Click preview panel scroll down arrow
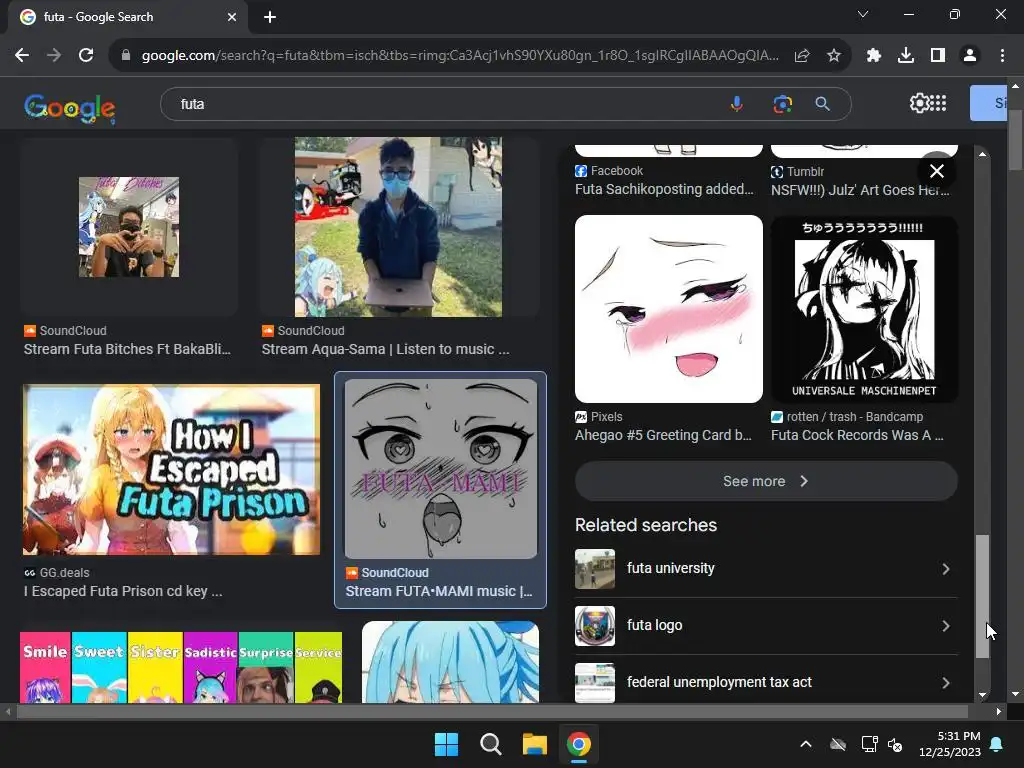Image resolution: width=1024 pixels, height=768 pixels. click(x=982, y=696)
